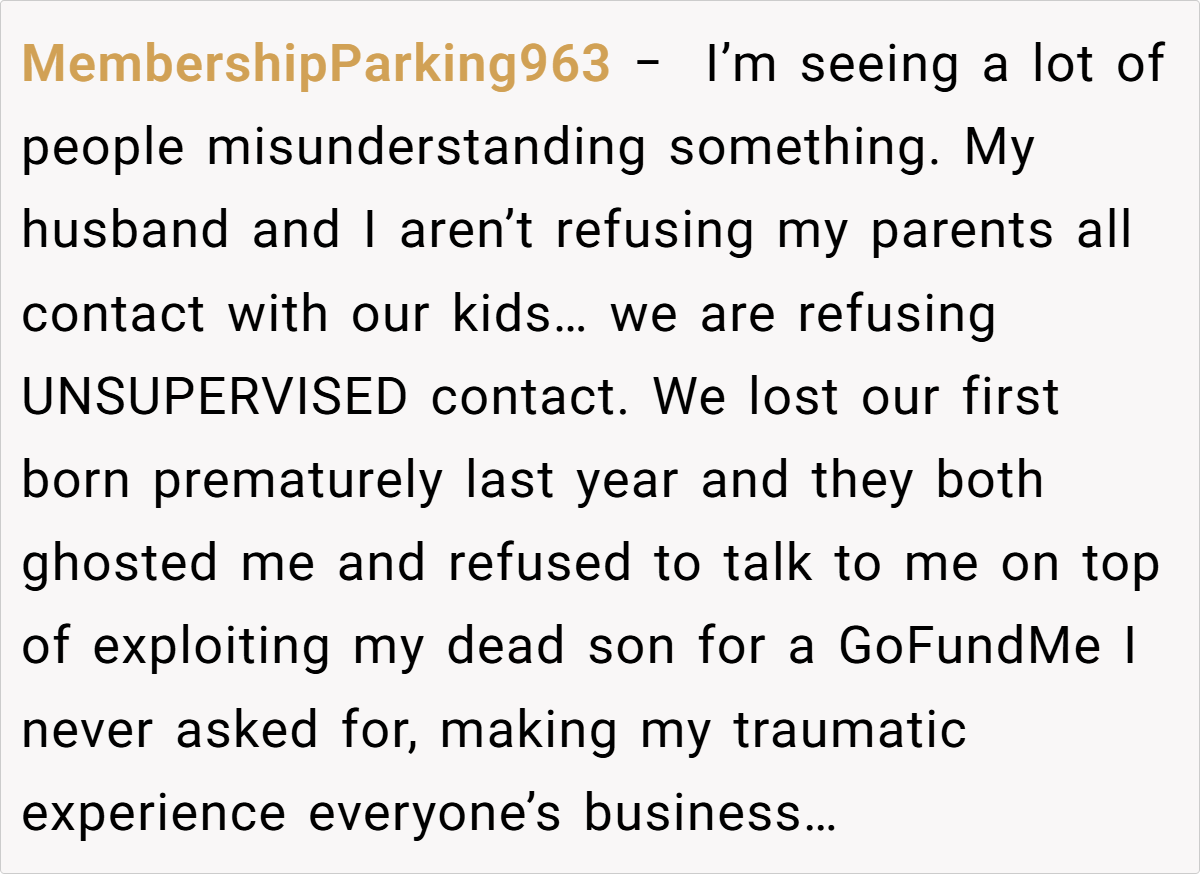Click the word UNSUPERVISED in the comment

214,397
